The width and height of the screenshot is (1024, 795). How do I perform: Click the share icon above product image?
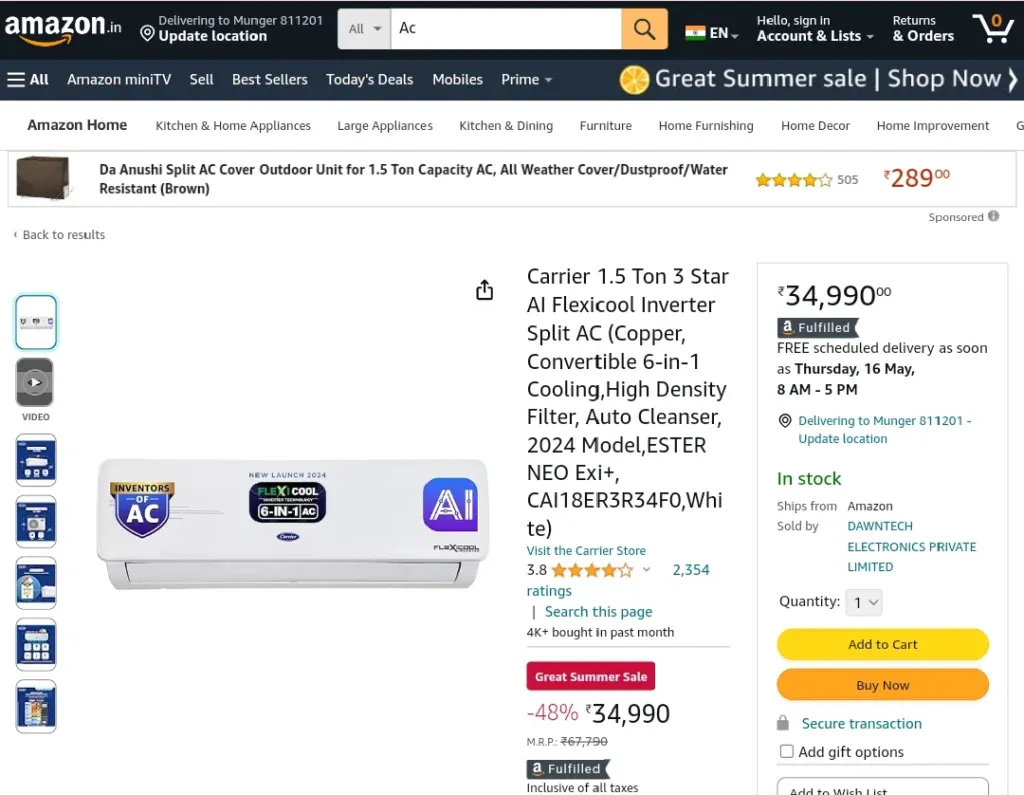(x=485, y=290)
